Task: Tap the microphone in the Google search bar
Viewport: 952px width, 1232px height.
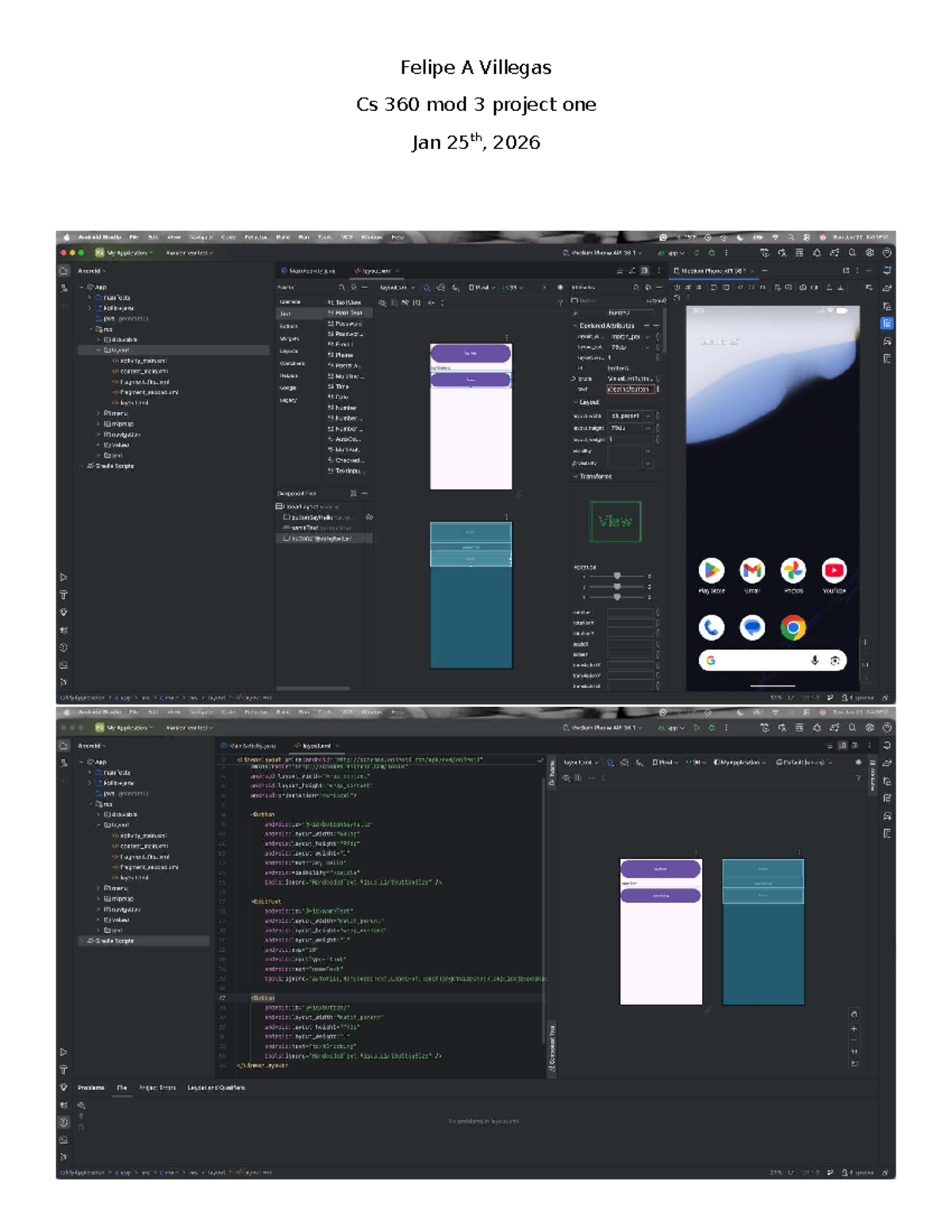Action: pos(815,661)
